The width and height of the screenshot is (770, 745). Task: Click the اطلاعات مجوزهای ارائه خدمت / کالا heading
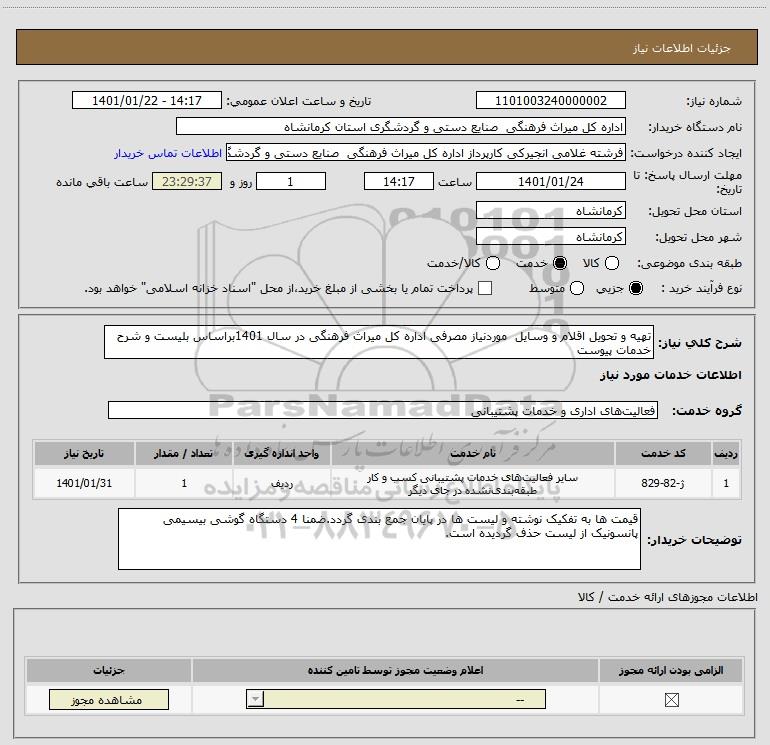point(668,597)
